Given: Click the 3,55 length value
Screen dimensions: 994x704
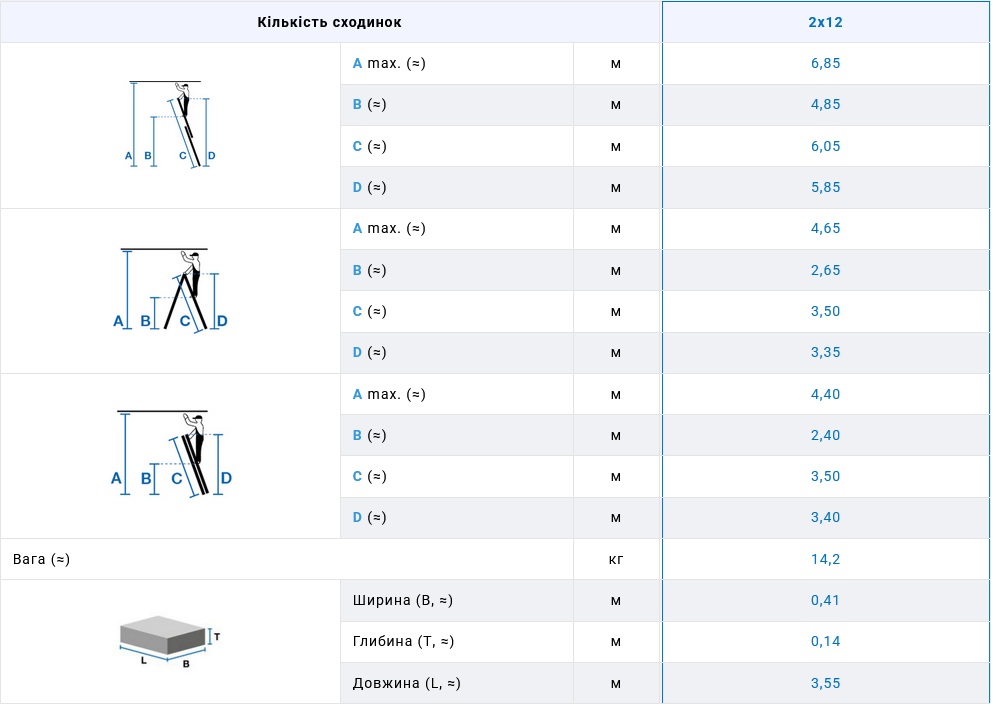Looking at the screenshot, I should coord(825,684).
